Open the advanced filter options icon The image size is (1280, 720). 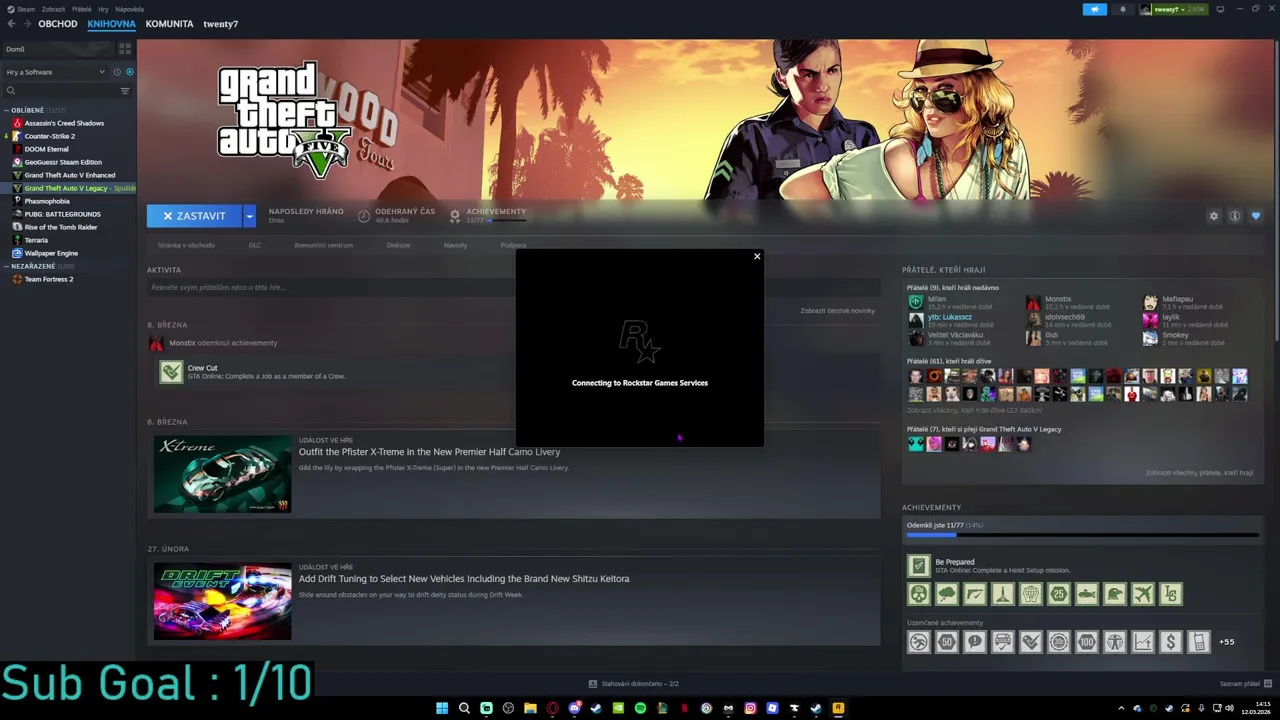(125, 90)
